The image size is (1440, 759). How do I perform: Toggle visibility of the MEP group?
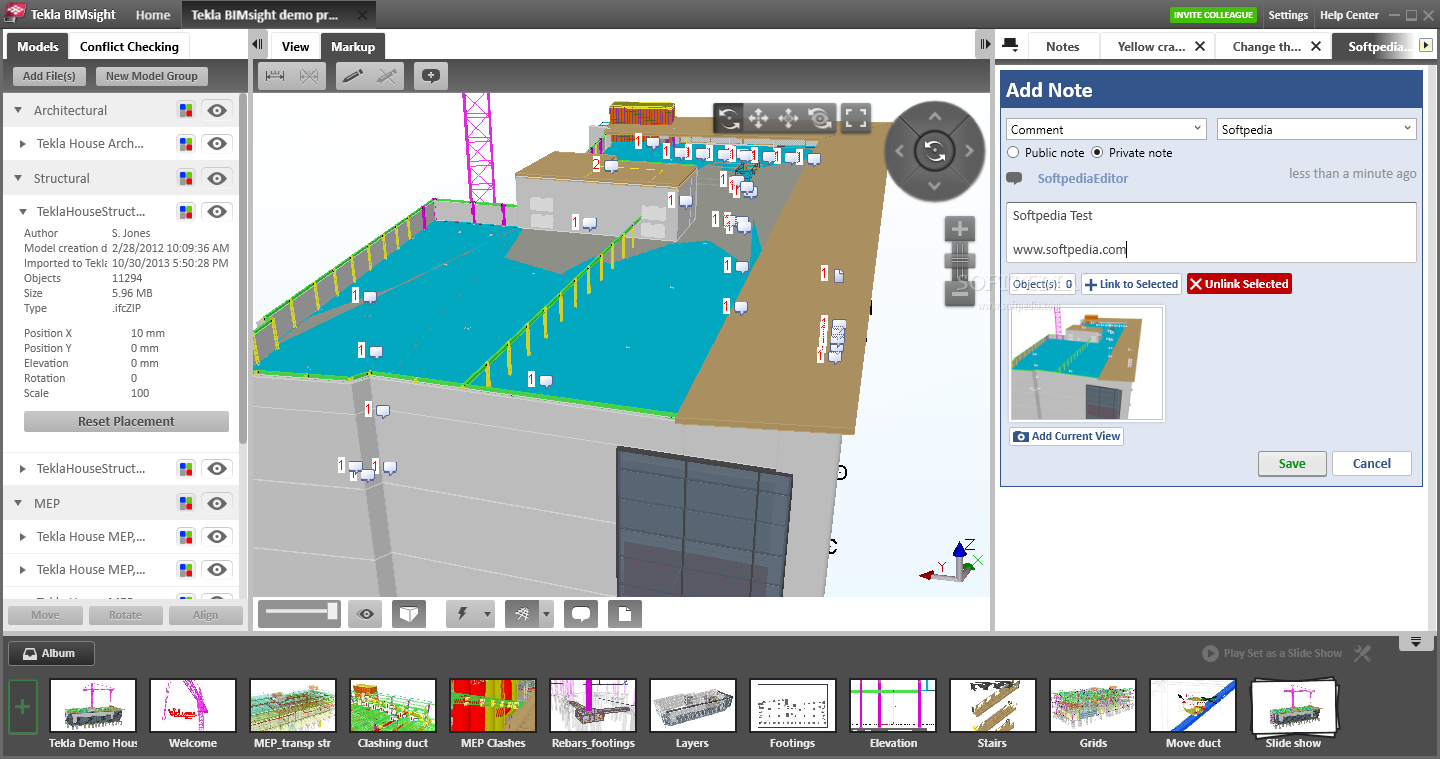(x=218, y=503)
